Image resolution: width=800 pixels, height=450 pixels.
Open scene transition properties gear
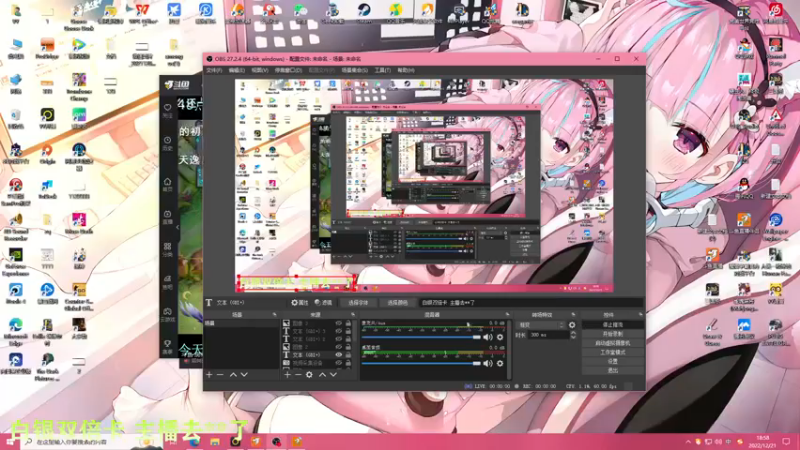click(572, 325)
